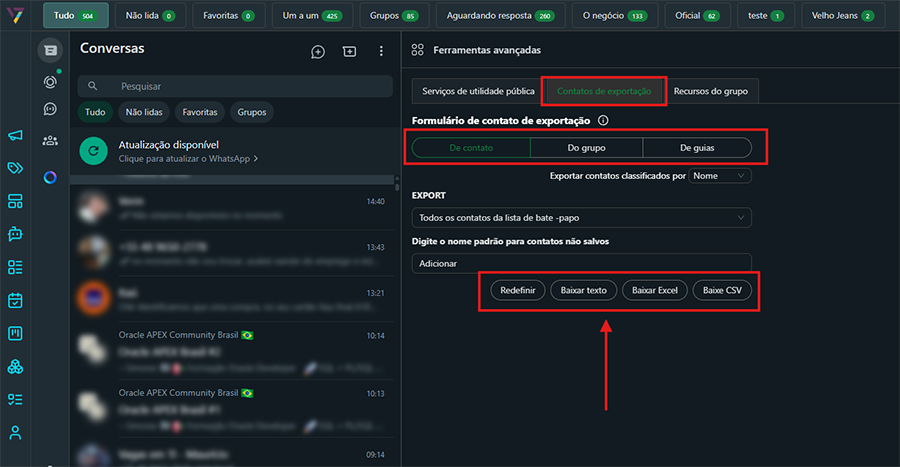Screen dimensions: 900x467
Task: Select the 'Do grupo' export option
Action: [586, 148]
